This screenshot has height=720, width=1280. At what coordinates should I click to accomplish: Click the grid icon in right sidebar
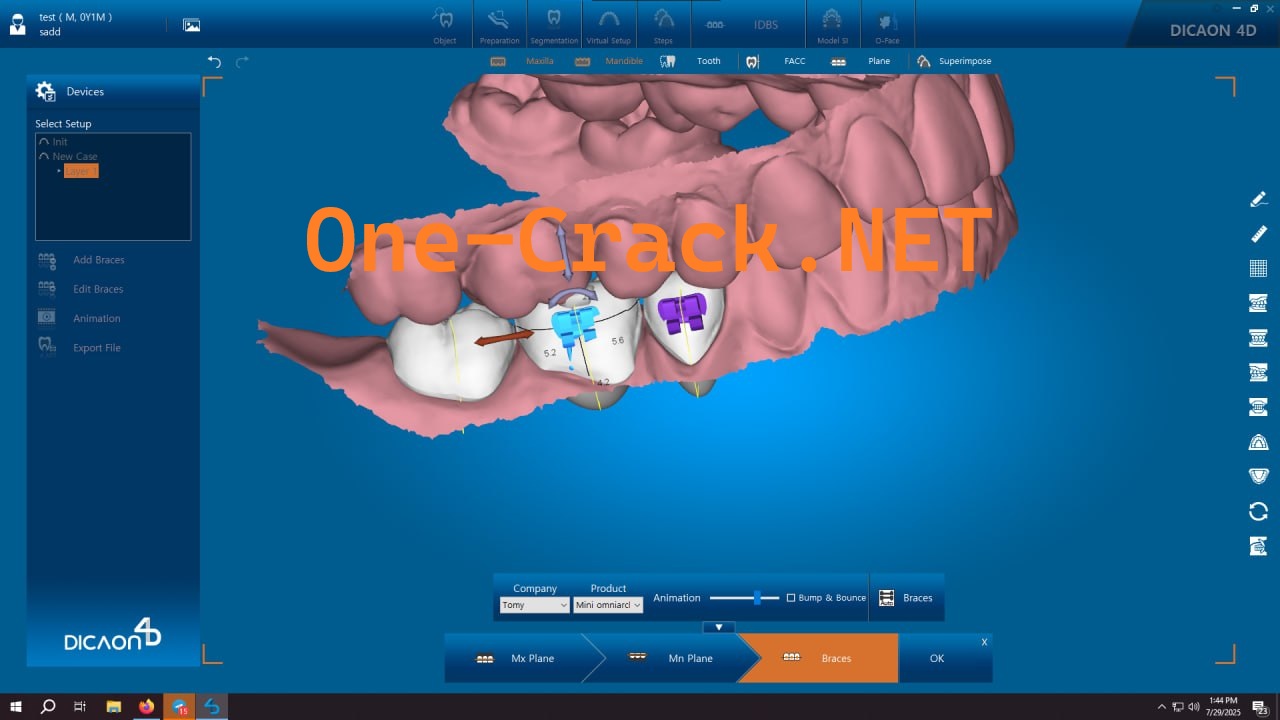click(x=1258, y=267)
